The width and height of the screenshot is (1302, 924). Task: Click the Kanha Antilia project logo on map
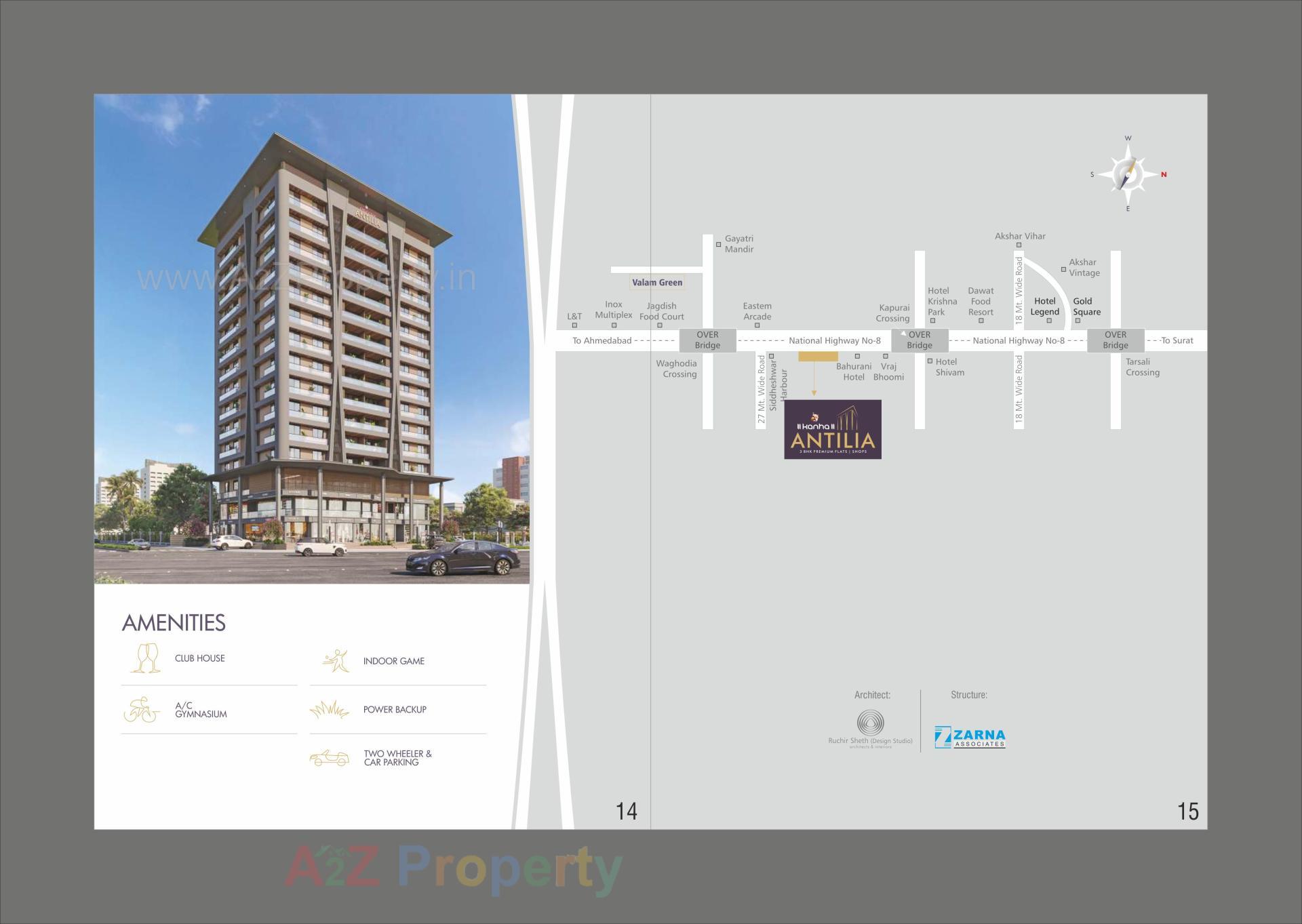pyautogui.click(x=833, y=428)
